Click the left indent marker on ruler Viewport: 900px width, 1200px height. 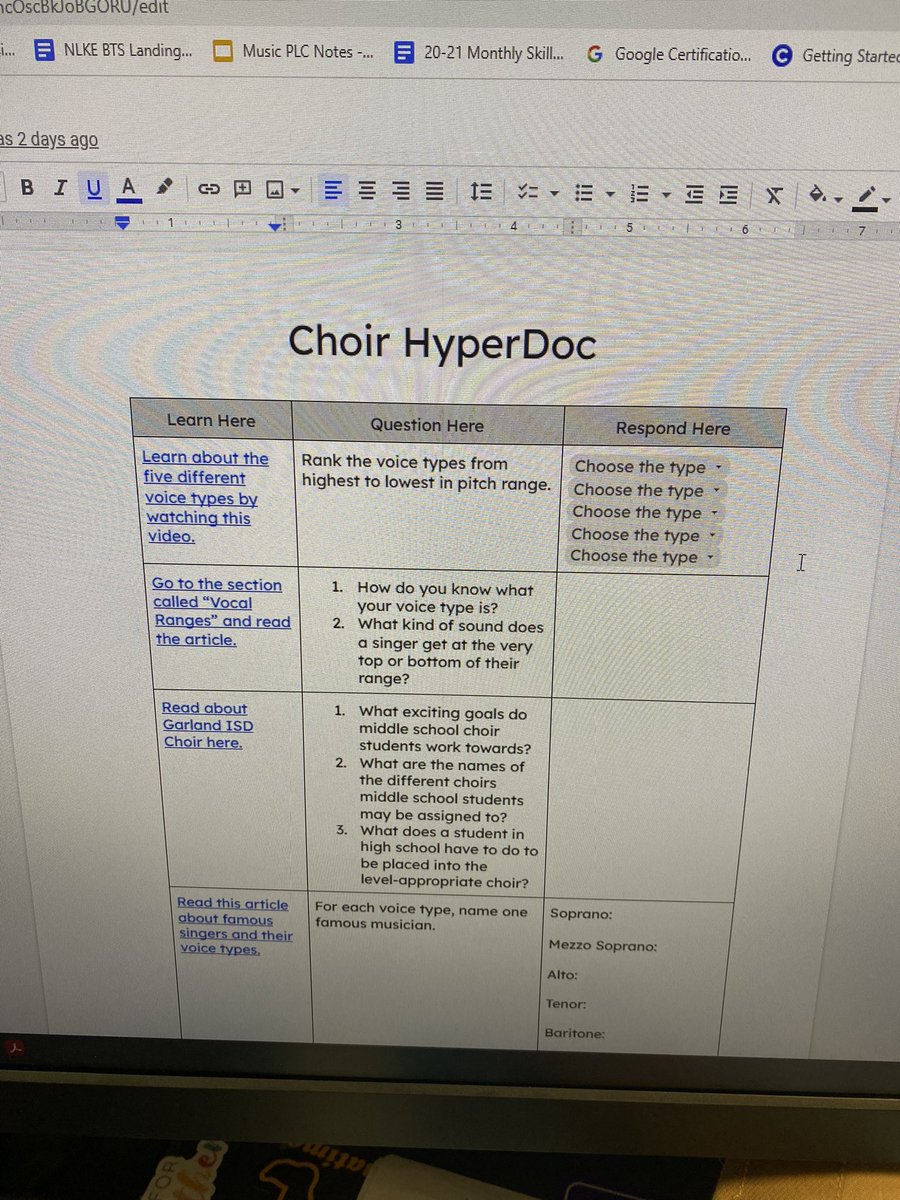pos(124,224)
